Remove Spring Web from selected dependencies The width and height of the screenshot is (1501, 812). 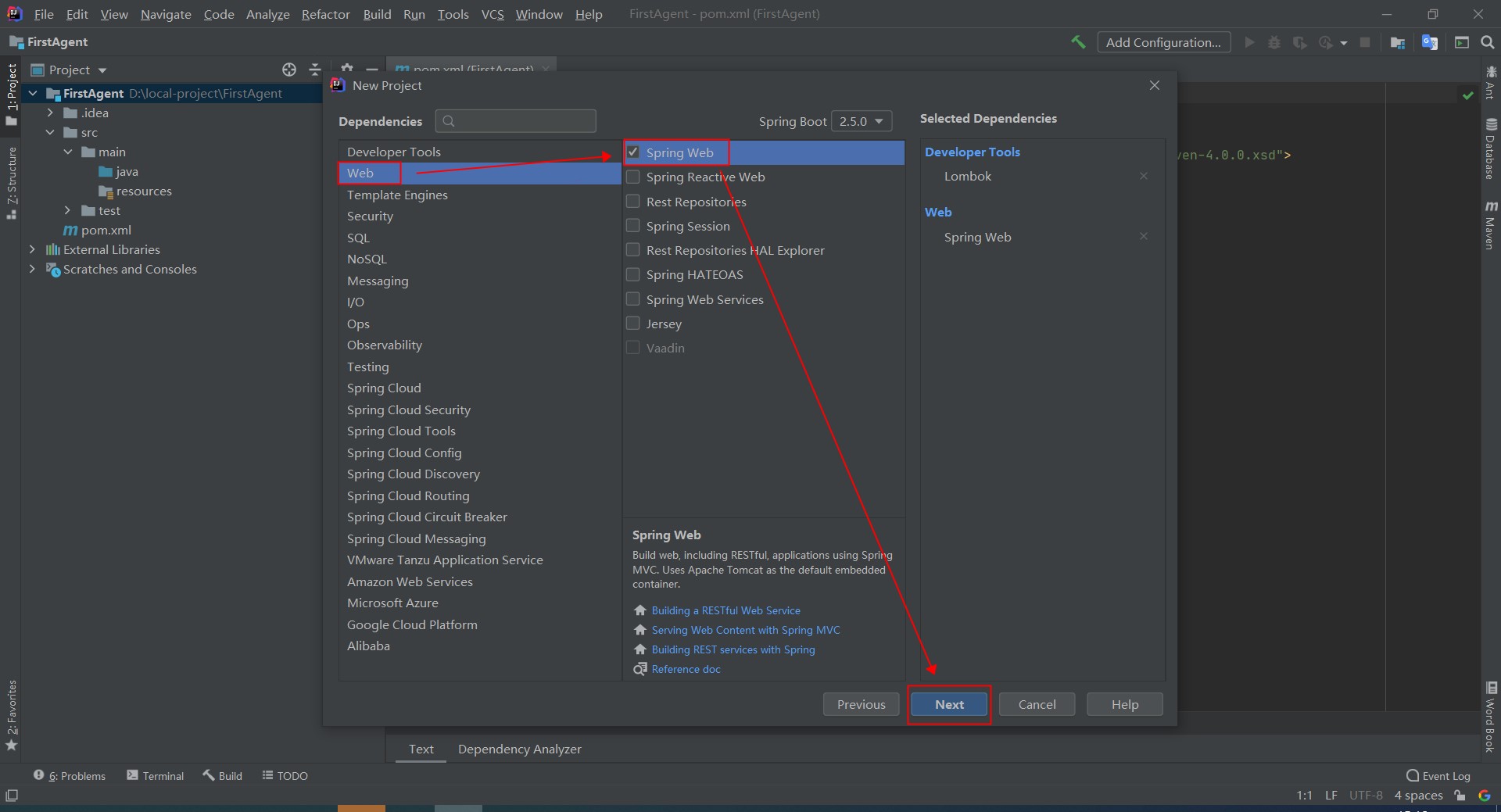click(x=1144, y=237)
